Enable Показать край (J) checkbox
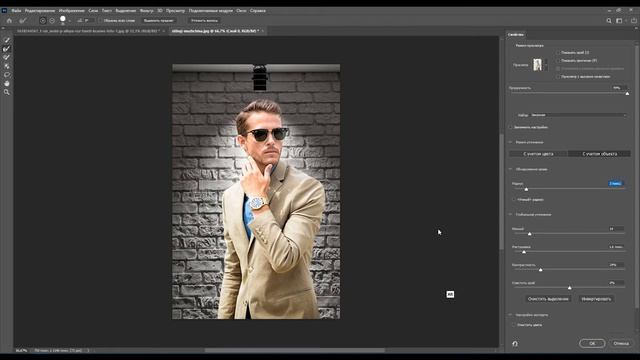 click(558, 53)
